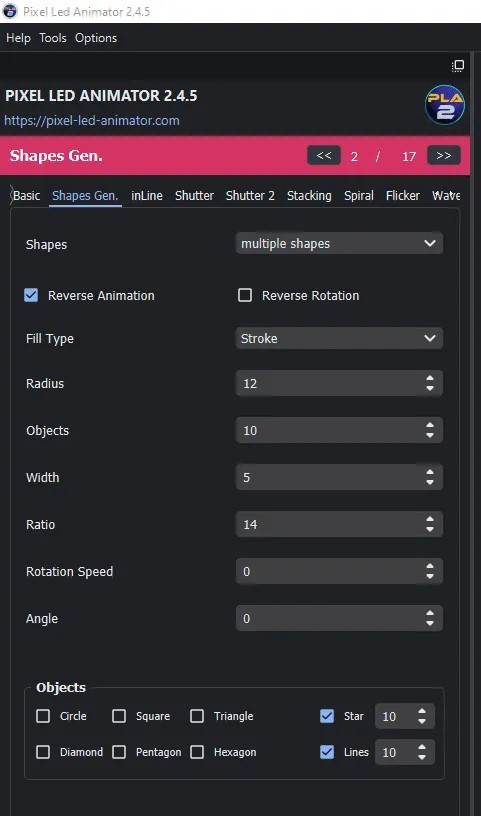Screen dimensions: 481x816
Task: Open the Fill Type dropdown showing Stroke
Action: (x=339, y=339)
